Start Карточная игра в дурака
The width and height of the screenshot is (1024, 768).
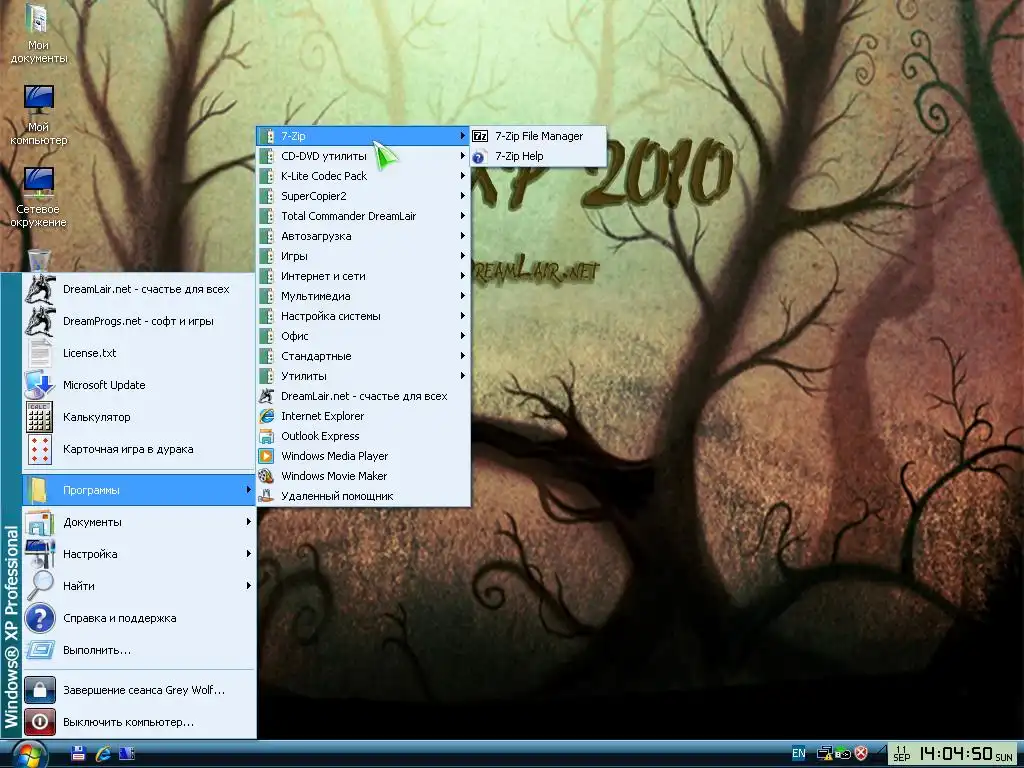(138, 449)
